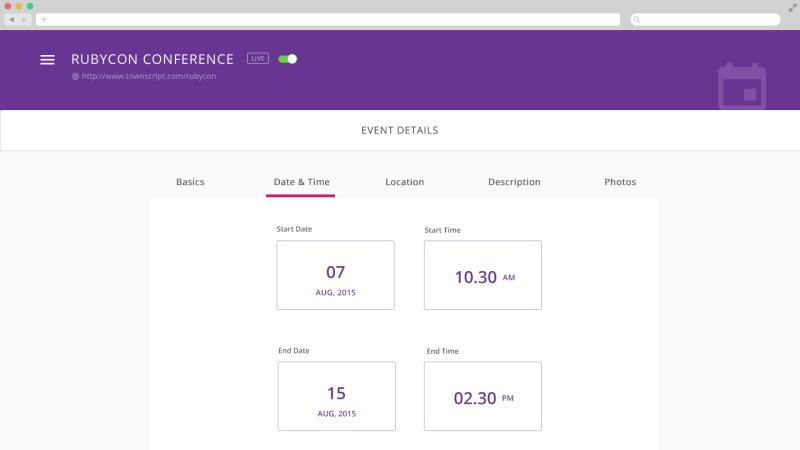This screenshot has width=800, height=450.
Task: Open the End Time picker showing 02.30
Action: coord(483,396)
